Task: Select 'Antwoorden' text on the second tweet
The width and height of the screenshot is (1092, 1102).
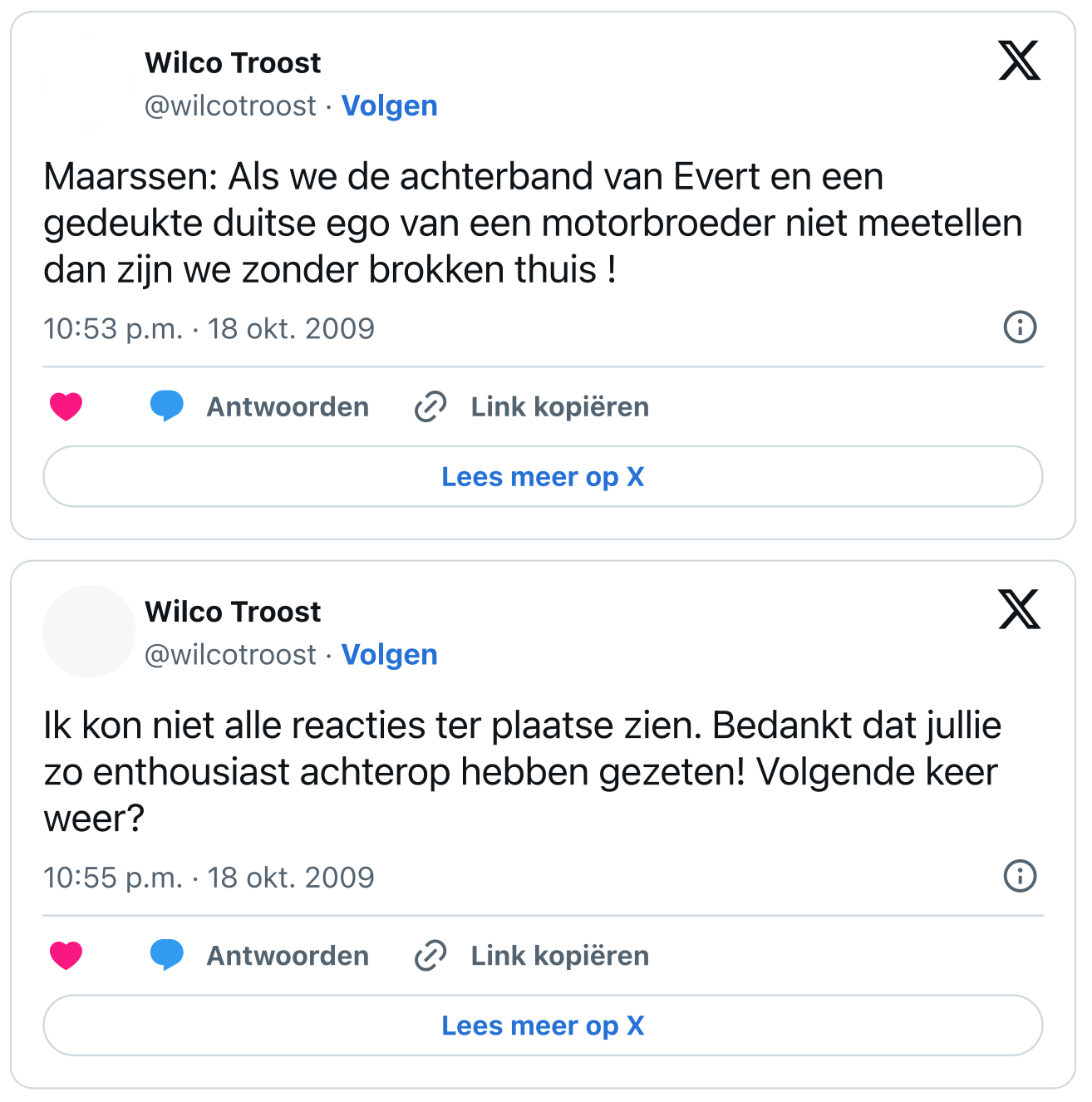Action: (x=288, y=955)
